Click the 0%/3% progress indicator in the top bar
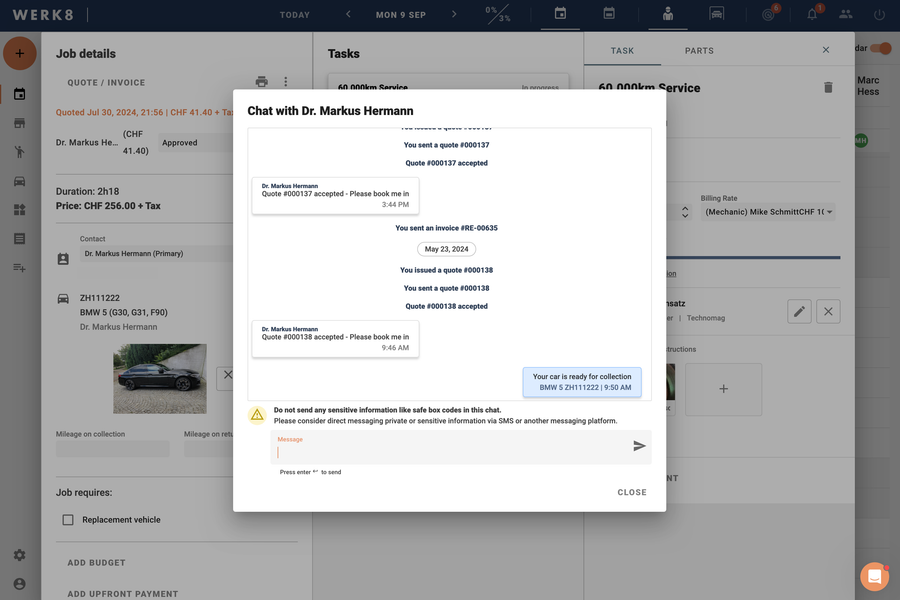Image resolution: width=900 pixels, height=600 pixels. tap(492, 14)
